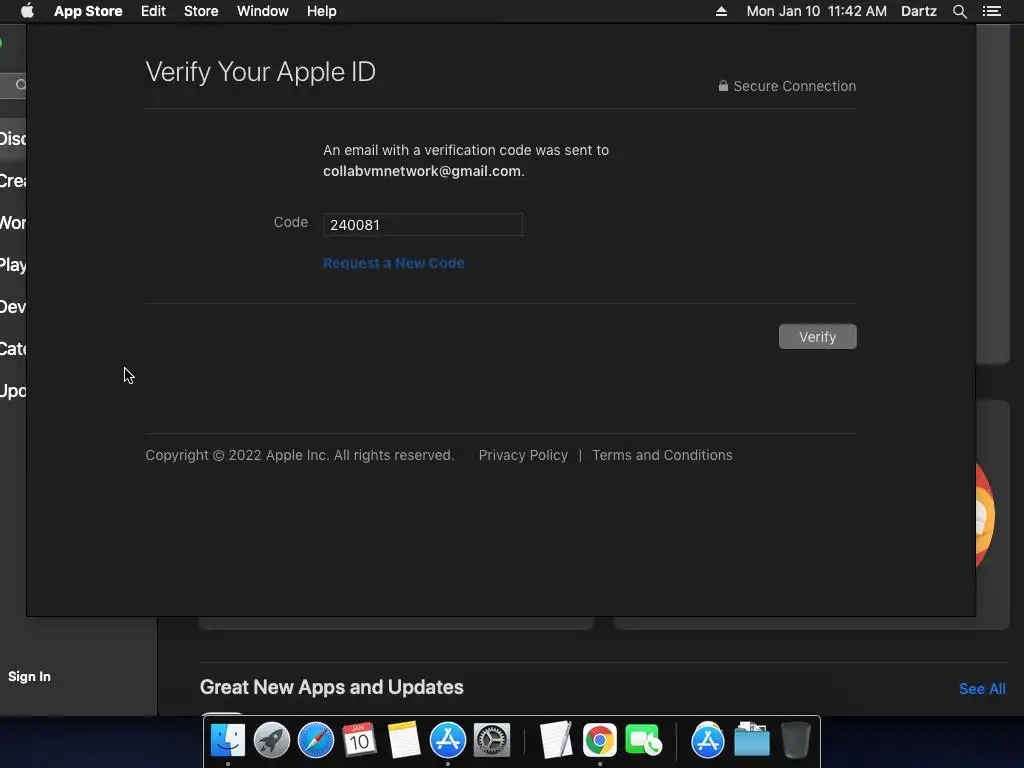Click the collabvmnetwork@gmail.com email text

[422, 171]
